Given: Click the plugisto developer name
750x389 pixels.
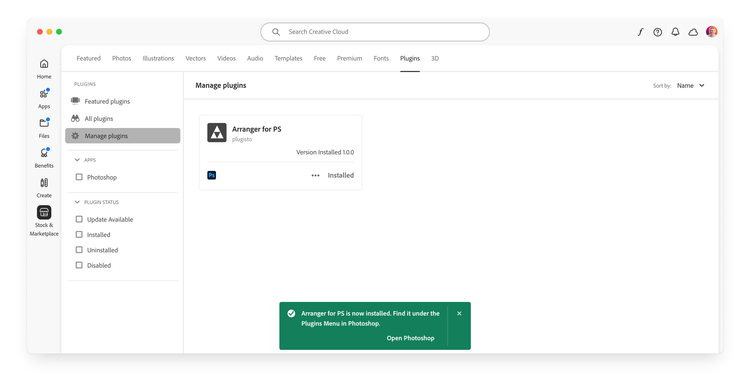Looking at the screenshot, I should point(242,139).
